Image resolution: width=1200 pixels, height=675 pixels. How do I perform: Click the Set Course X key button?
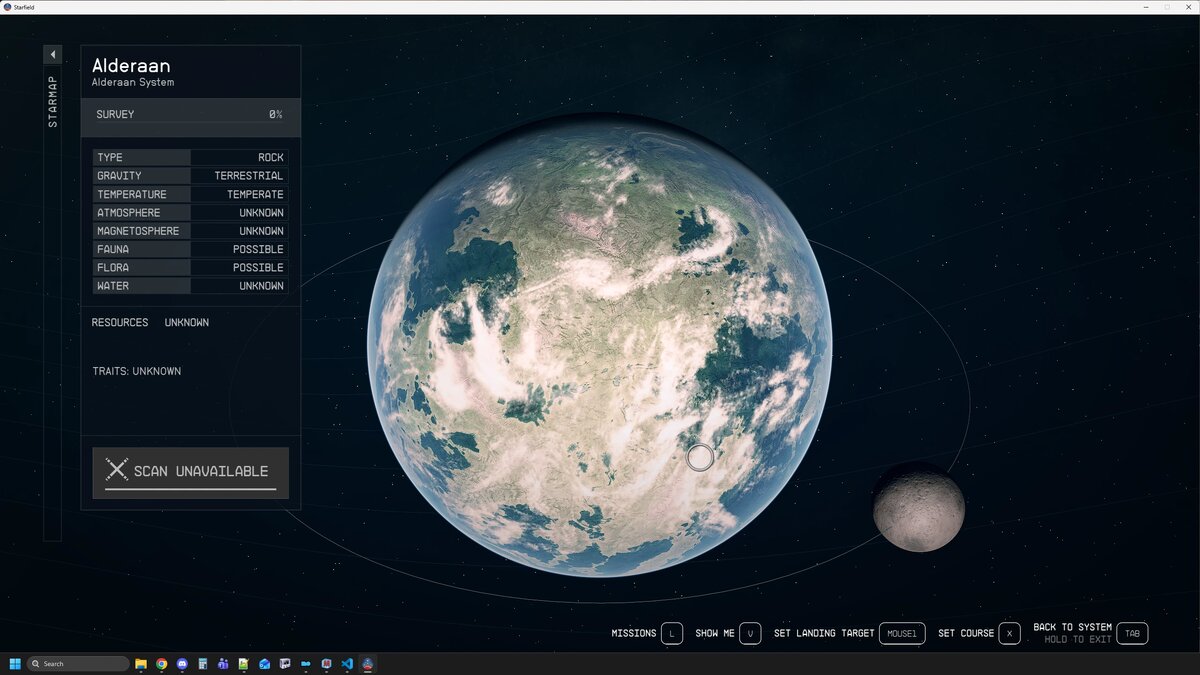coord(1009,633)
